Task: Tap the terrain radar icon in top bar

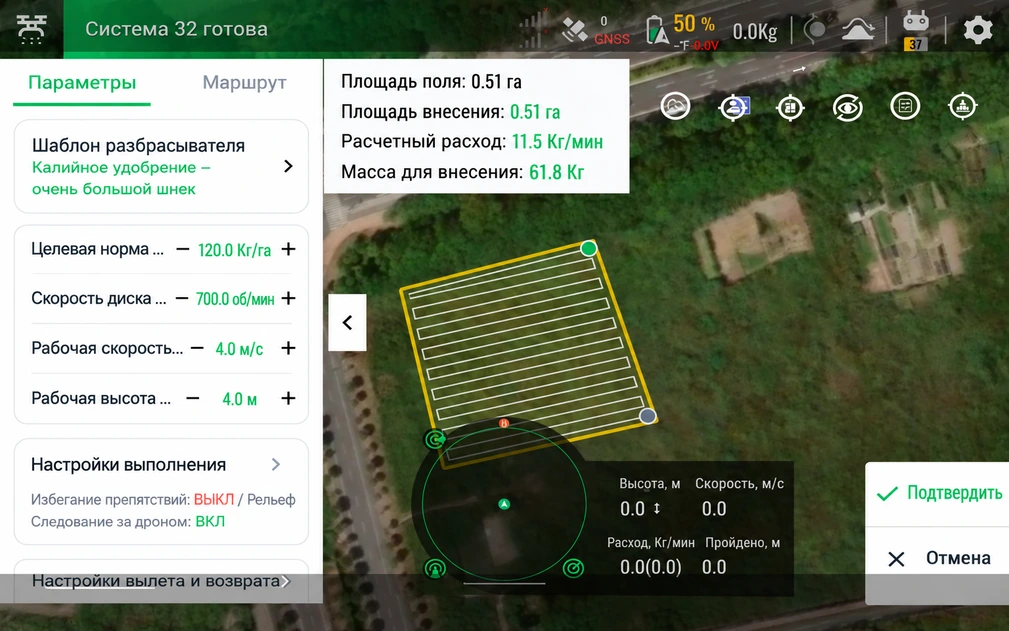Action: (858, 30)
